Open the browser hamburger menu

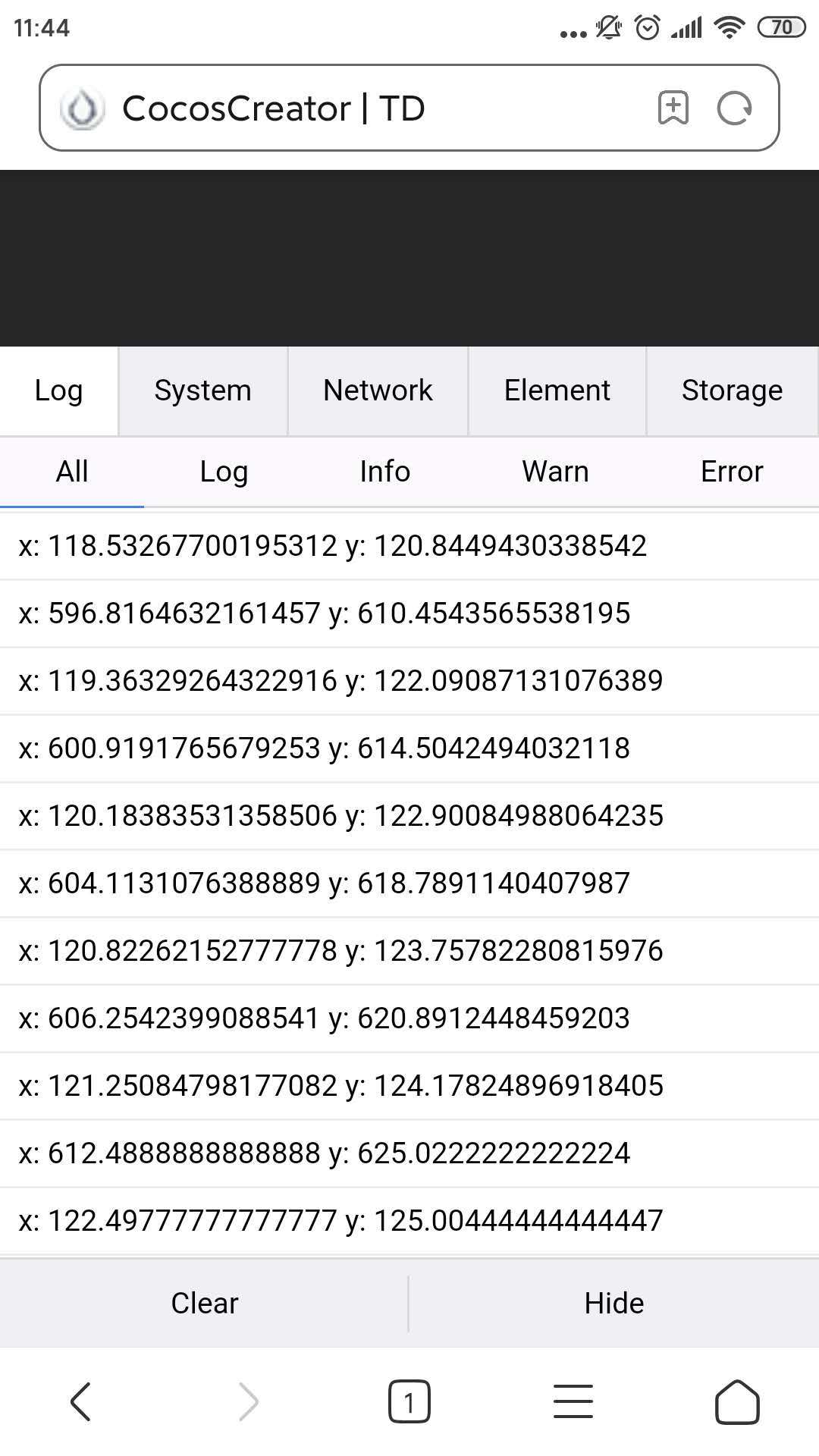point(573,1401)
